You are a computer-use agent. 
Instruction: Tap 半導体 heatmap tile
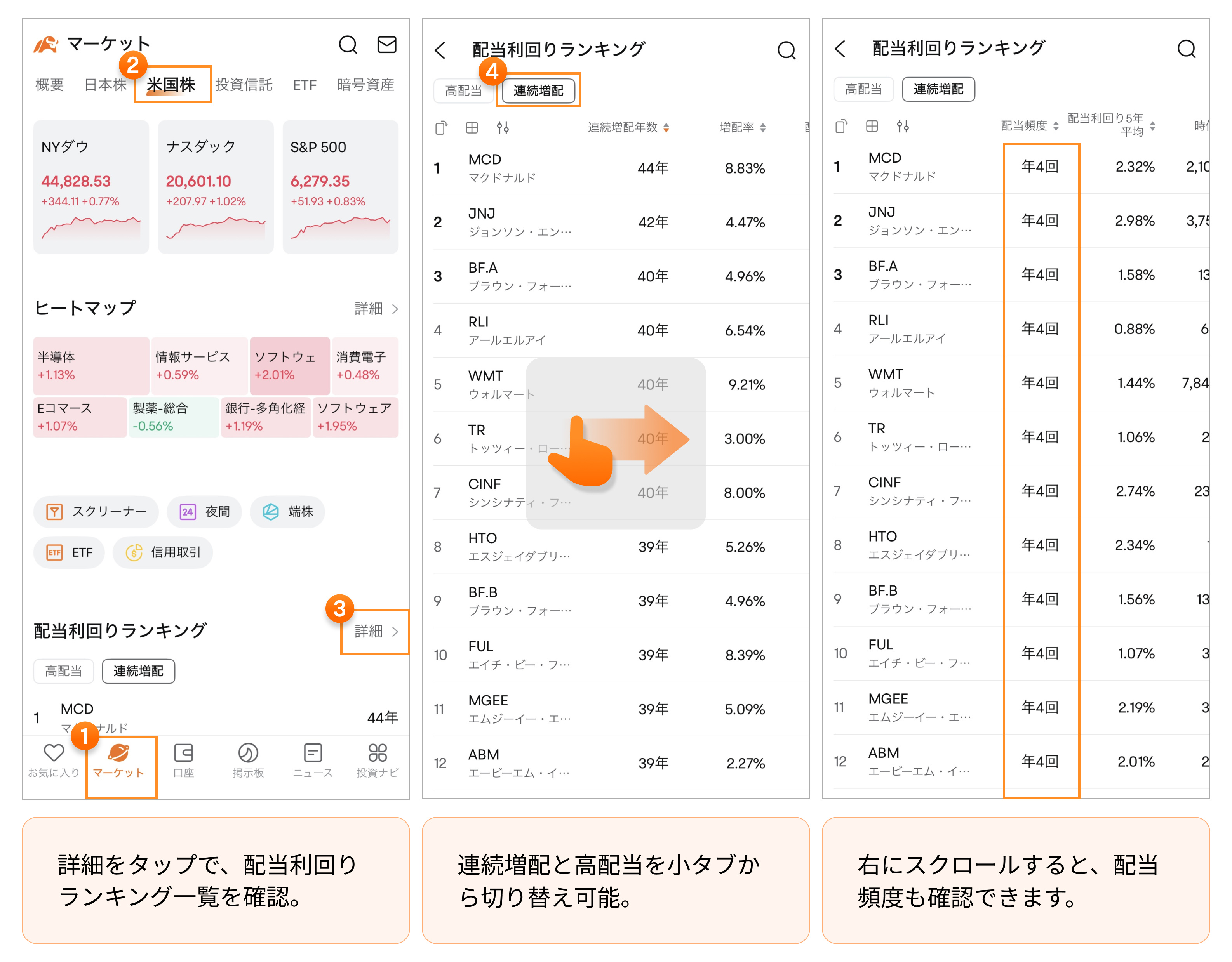tap(91, 366)
